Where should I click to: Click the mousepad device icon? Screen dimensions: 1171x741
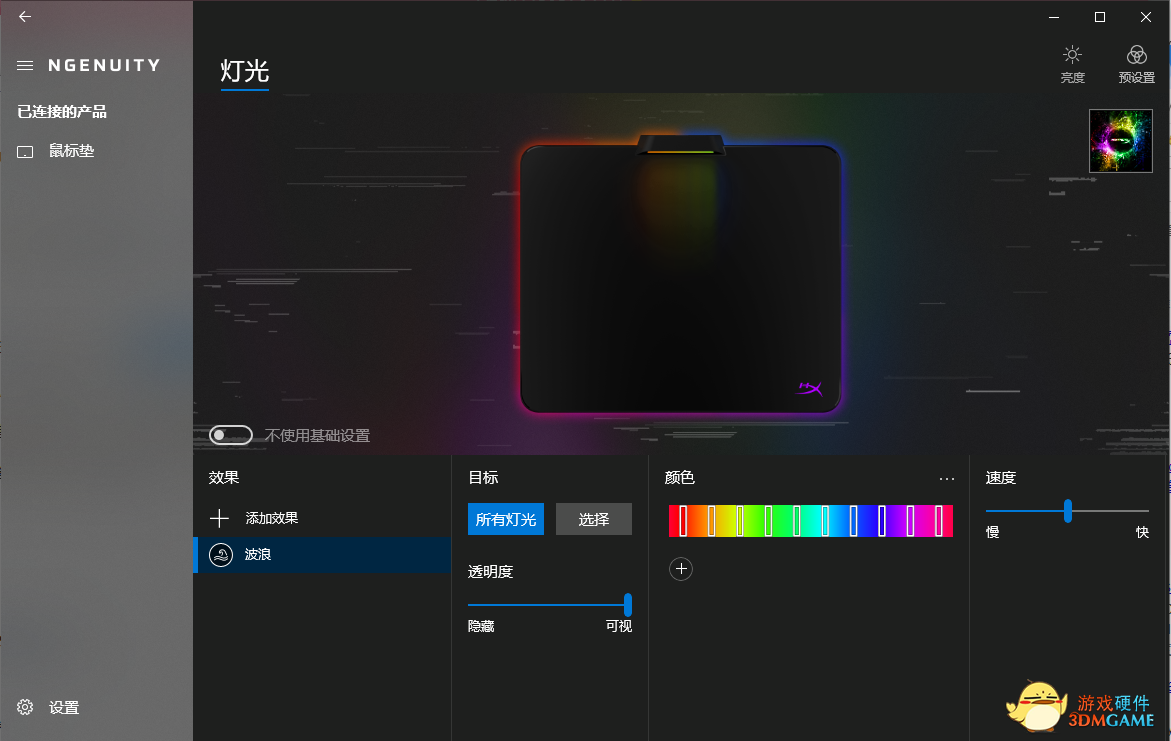coord(25,152)
